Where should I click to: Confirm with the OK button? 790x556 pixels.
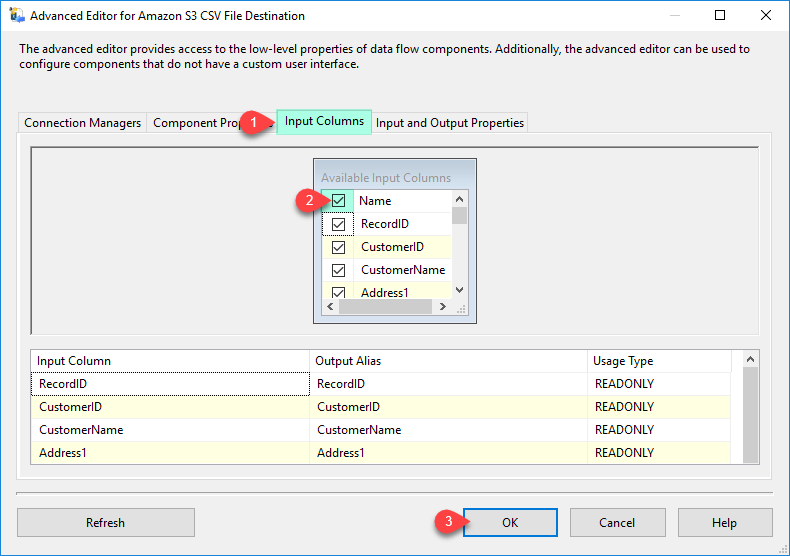coord(510,523)
